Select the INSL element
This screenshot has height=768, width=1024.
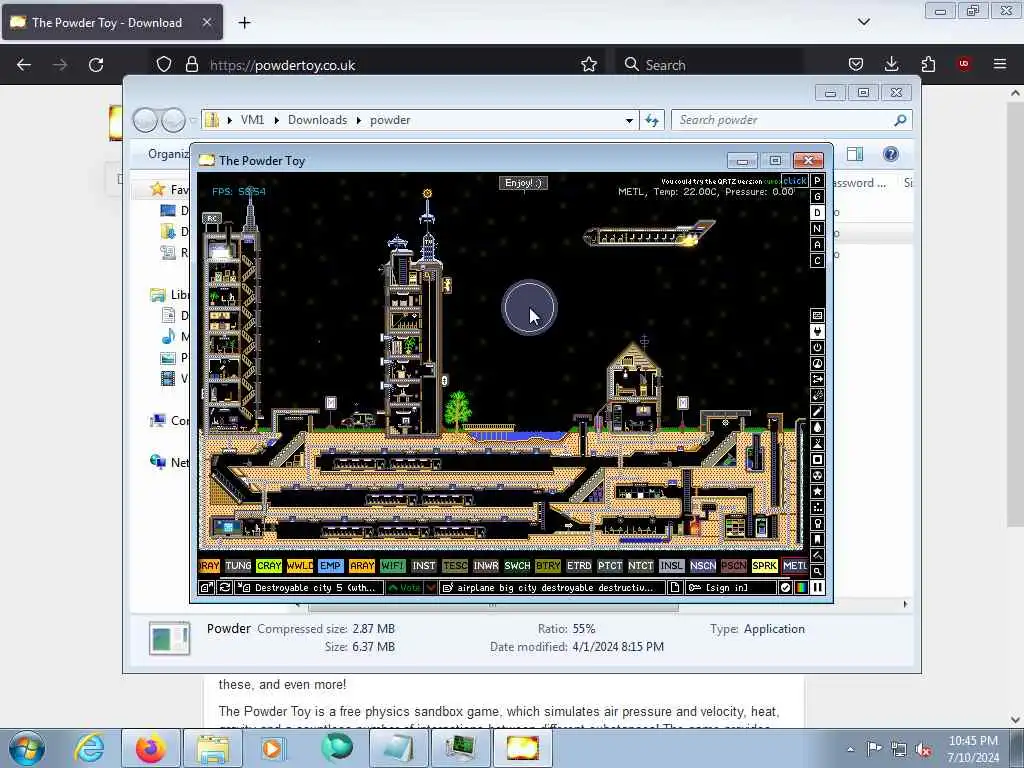tap(671, 566)
